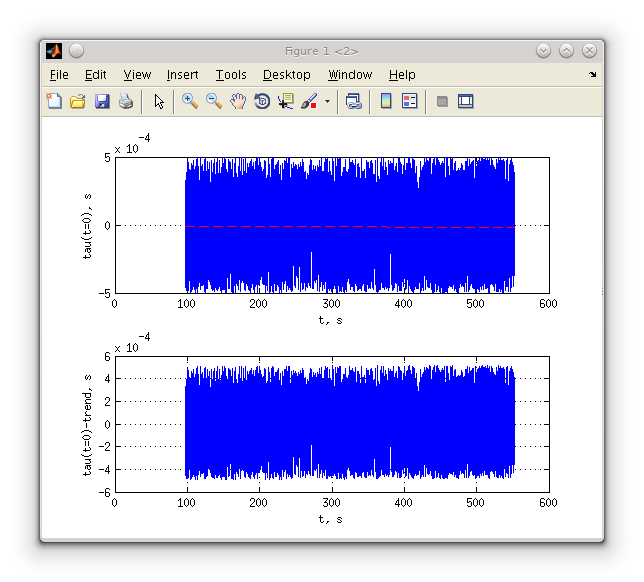Click Hide Plot Tools icon
Image resolution: width=644 pixels, height=582 pixels.
(442, 101)
